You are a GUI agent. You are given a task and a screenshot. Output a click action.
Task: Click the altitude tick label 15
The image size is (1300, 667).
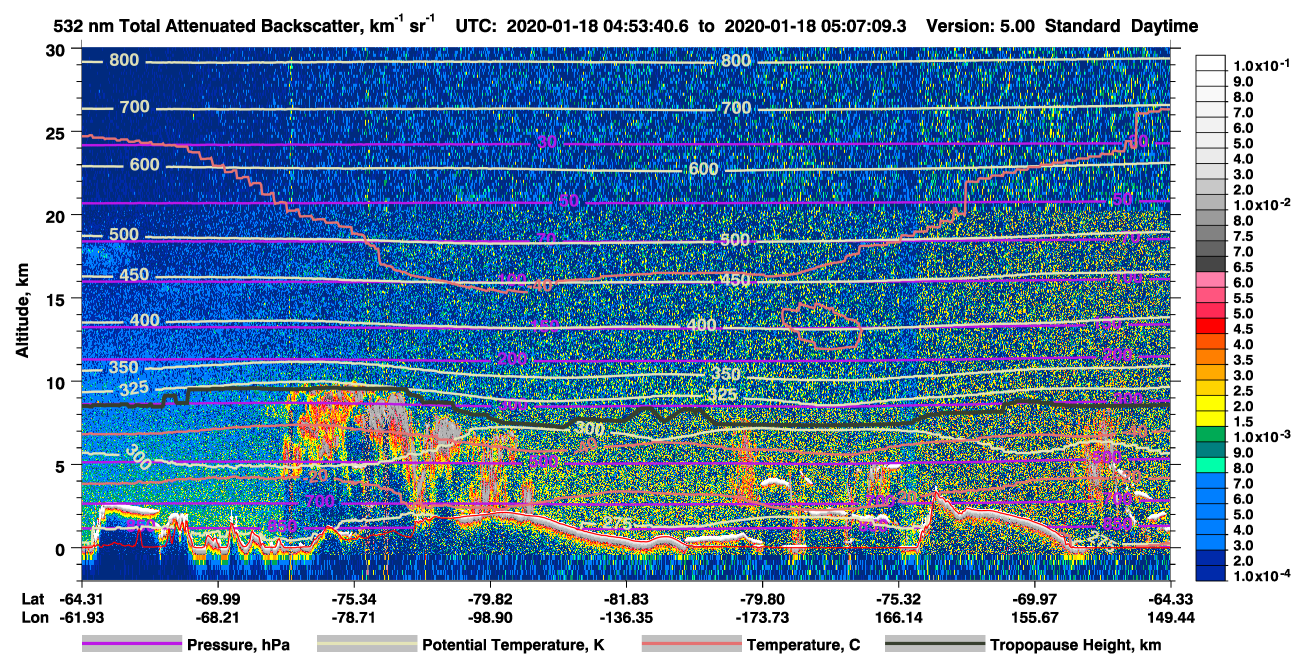[58, 299]
